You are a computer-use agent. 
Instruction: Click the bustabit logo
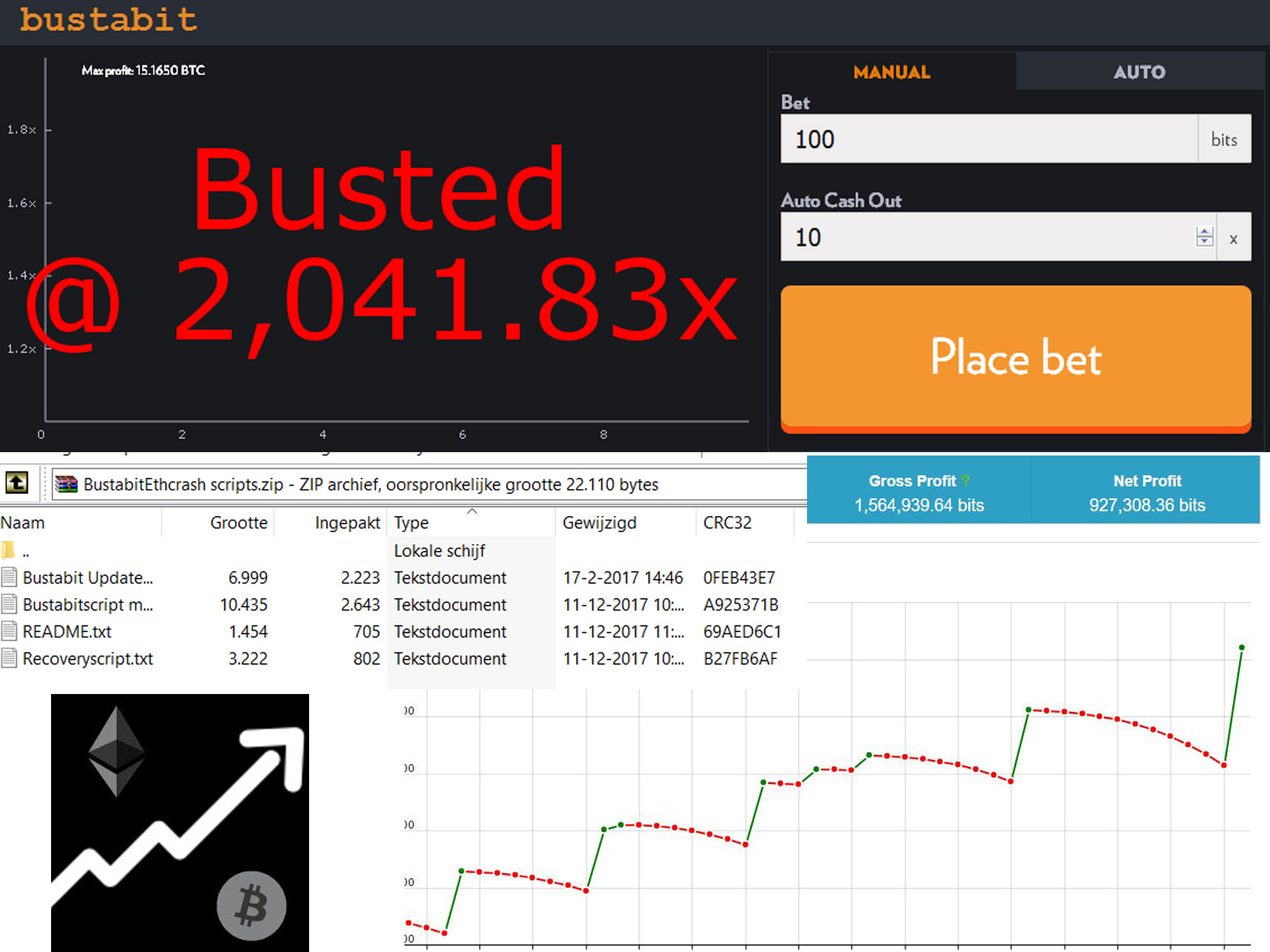coord(108,19)
